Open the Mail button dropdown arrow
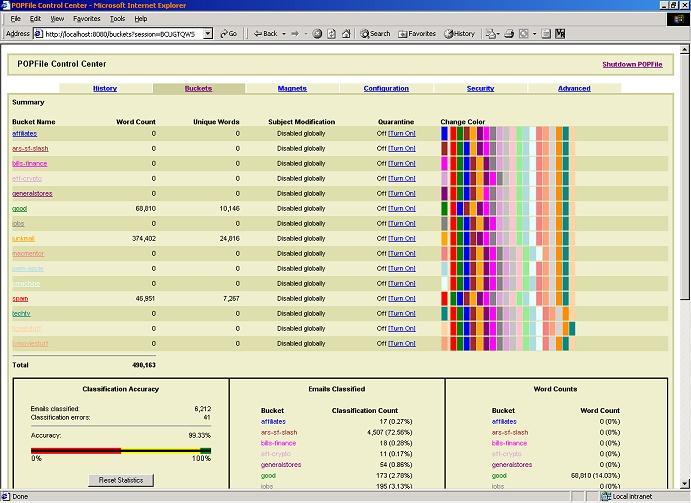Screen dimensions: 691x503 (x=498, y=34)
